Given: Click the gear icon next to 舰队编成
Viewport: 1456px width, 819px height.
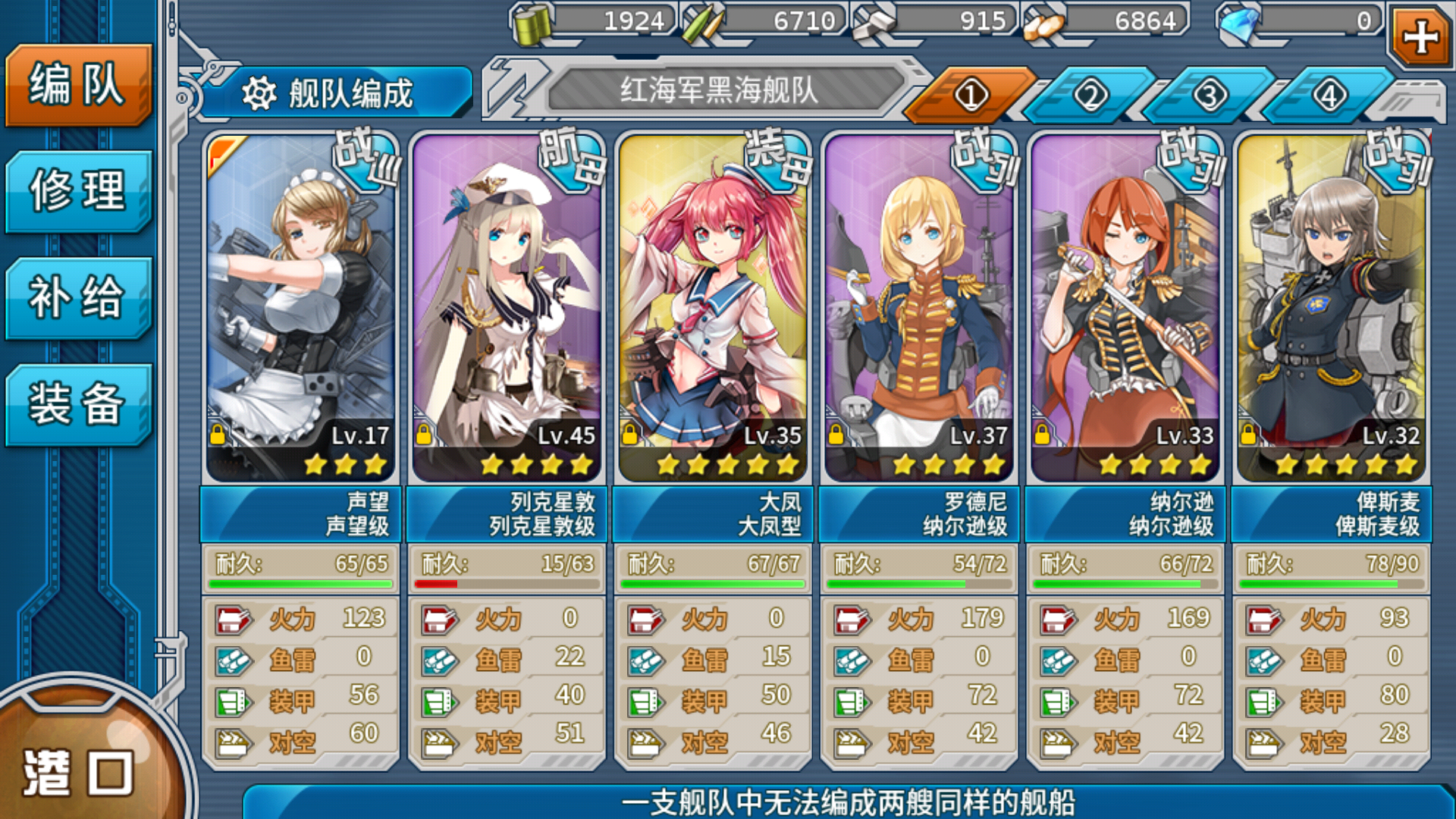Looking at the screenshot, I should click(259, 94).
